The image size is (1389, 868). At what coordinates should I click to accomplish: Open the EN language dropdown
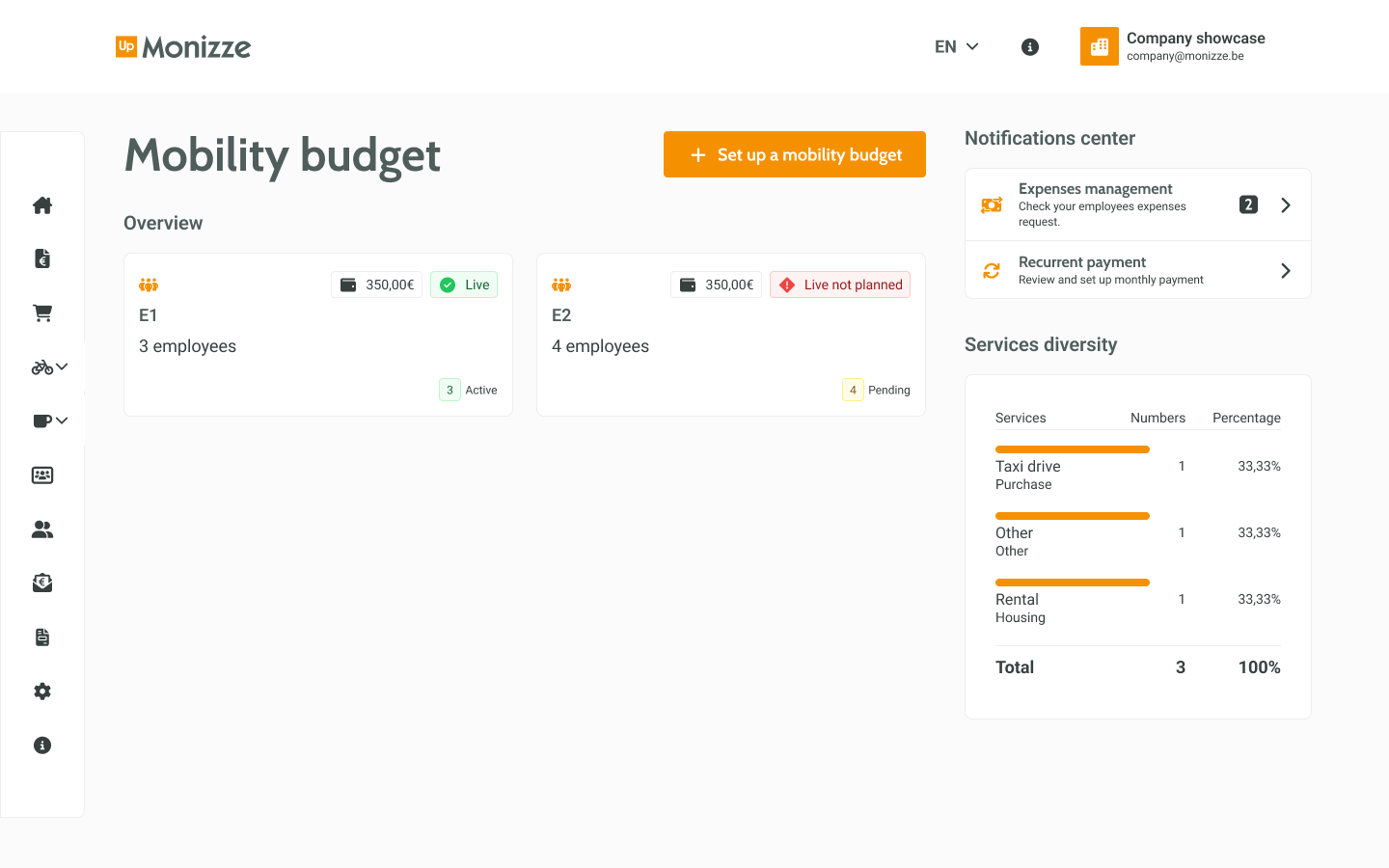[x=956, y=46]
